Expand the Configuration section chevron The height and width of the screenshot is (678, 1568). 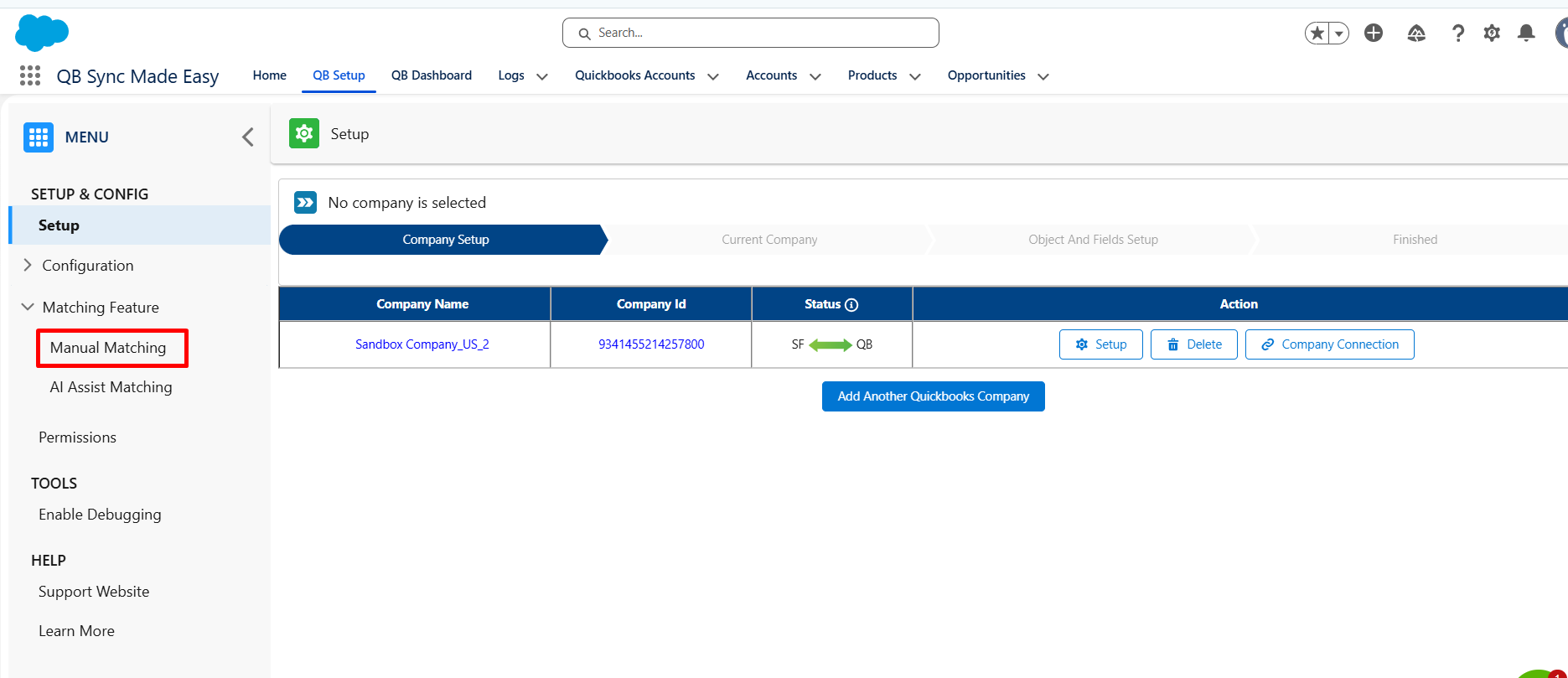27,265
